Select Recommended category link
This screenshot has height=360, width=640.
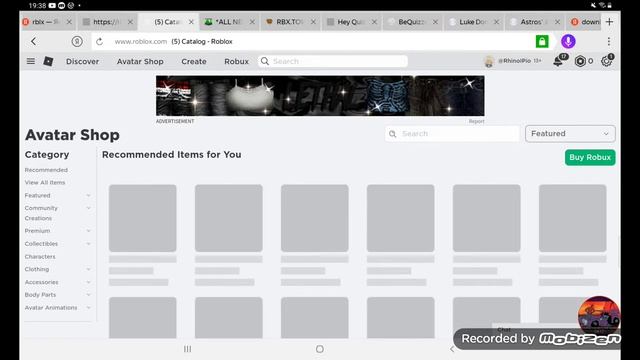pyautogui.click(x=46, y=170)
